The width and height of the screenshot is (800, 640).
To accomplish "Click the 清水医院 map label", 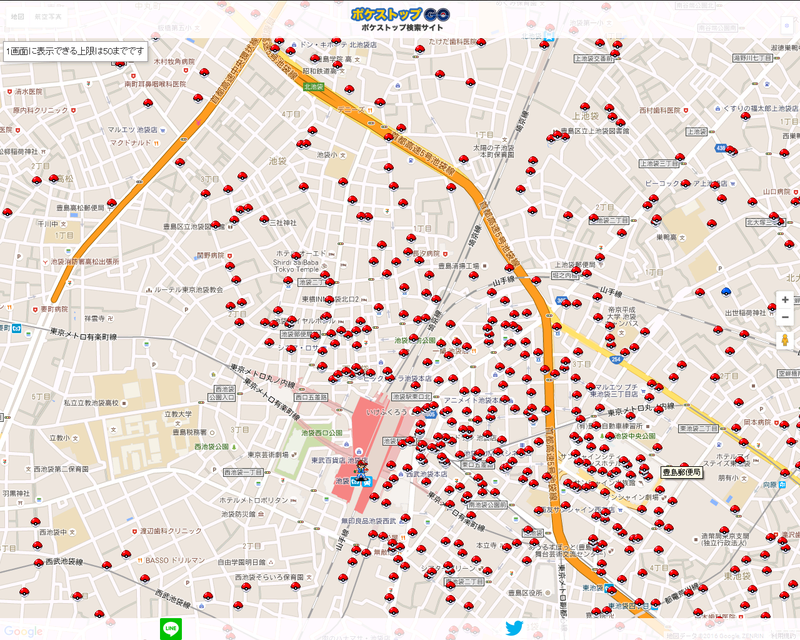I will [28, 92].
